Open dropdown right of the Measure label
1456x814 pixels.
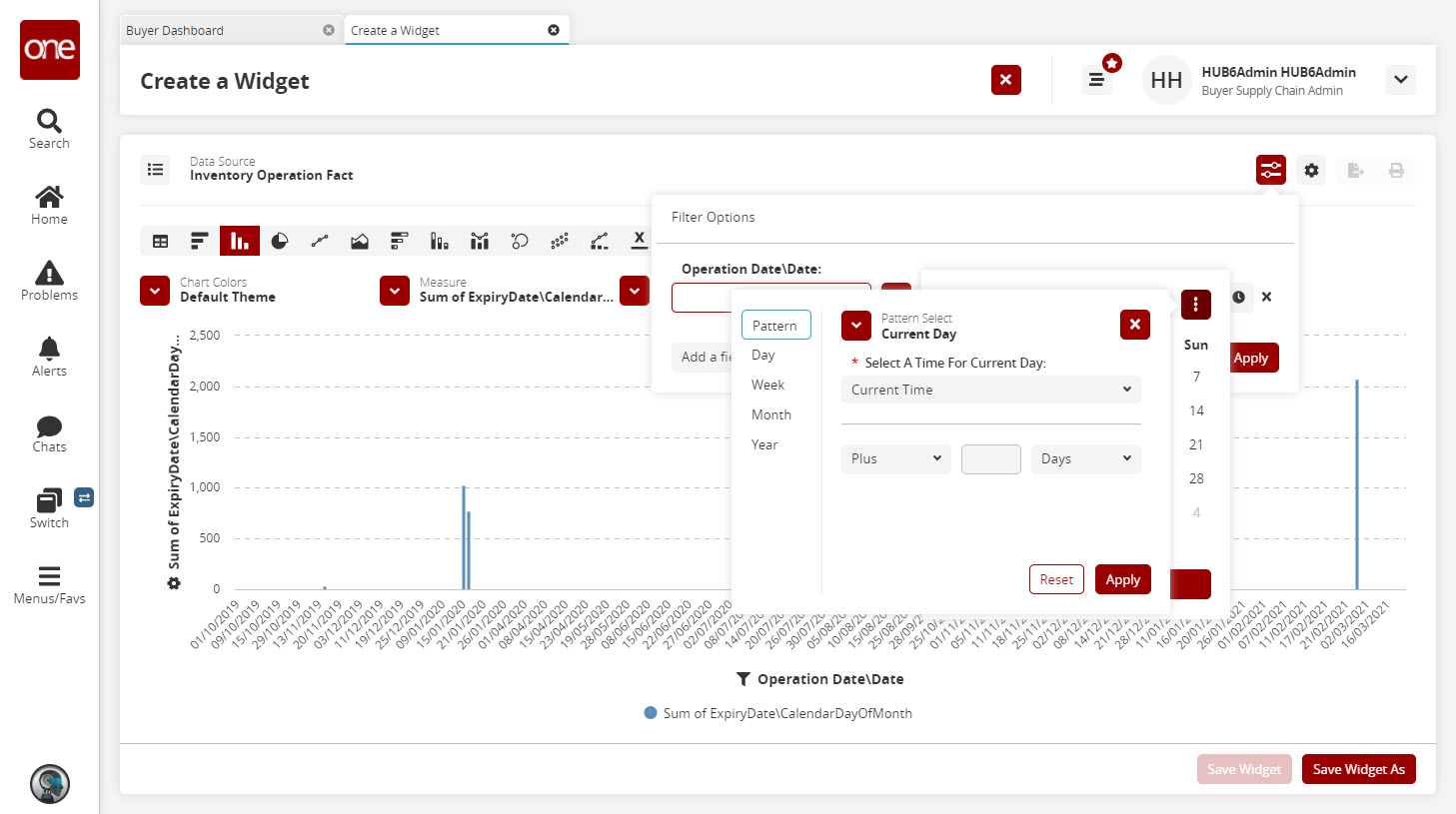click(635, 291)
